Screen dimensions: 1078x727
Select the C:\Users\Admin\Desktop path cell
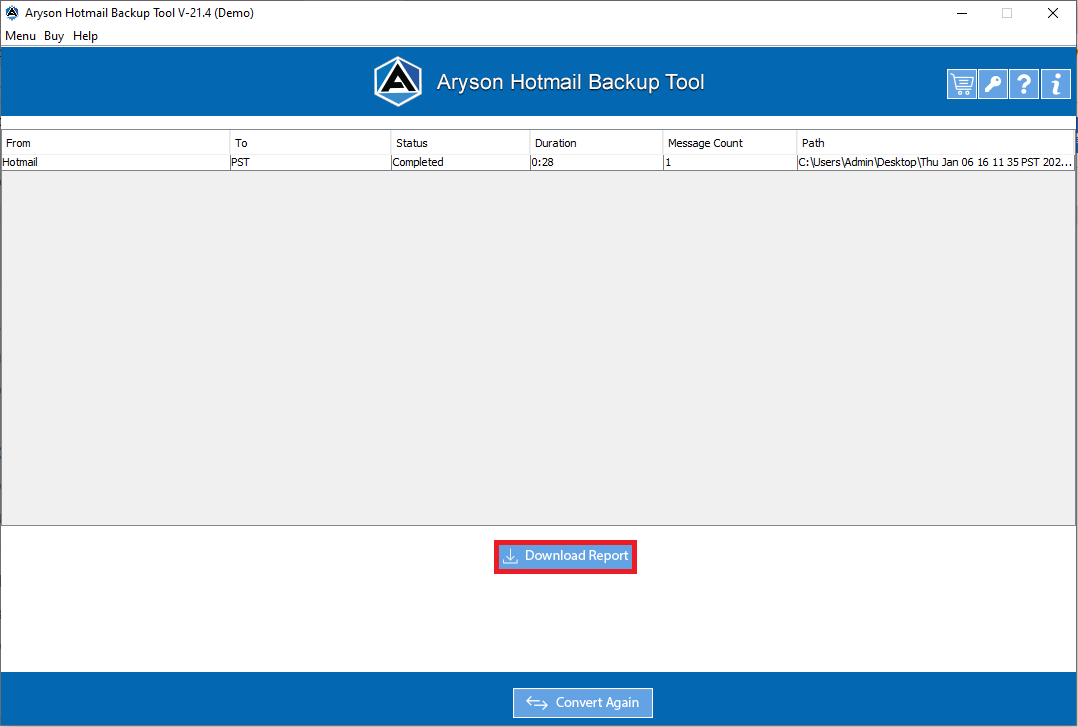point(935,162)
